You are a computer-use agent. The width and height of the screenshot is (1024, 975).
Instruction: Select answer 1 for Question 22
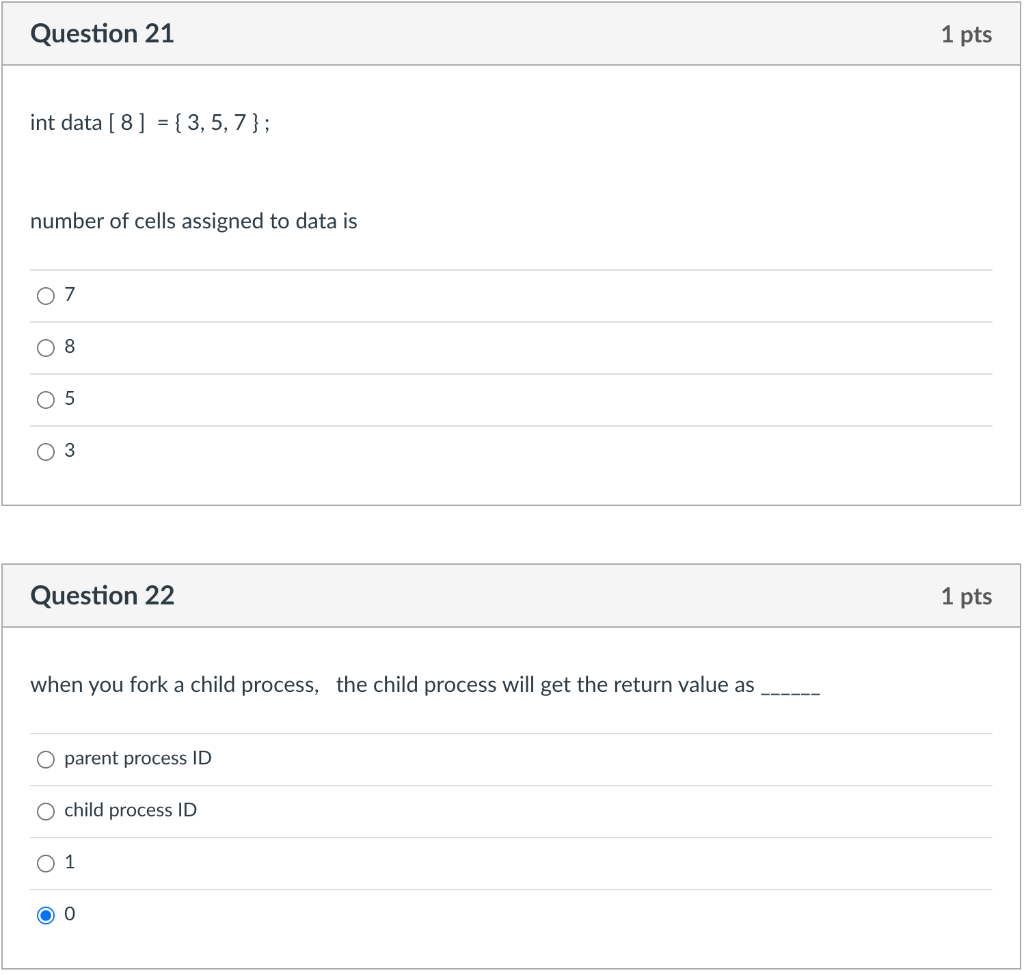[x=46, y=864]
